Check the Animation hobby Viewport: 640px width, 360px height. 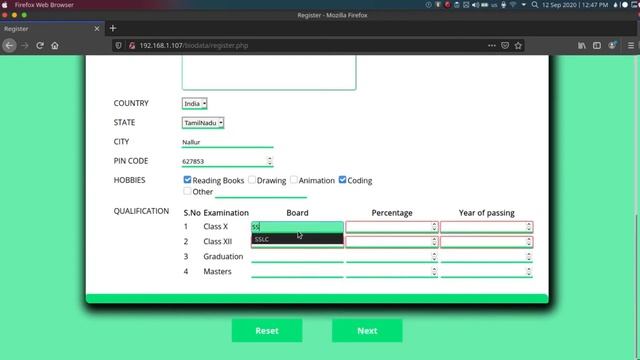(x=293, y=180)
